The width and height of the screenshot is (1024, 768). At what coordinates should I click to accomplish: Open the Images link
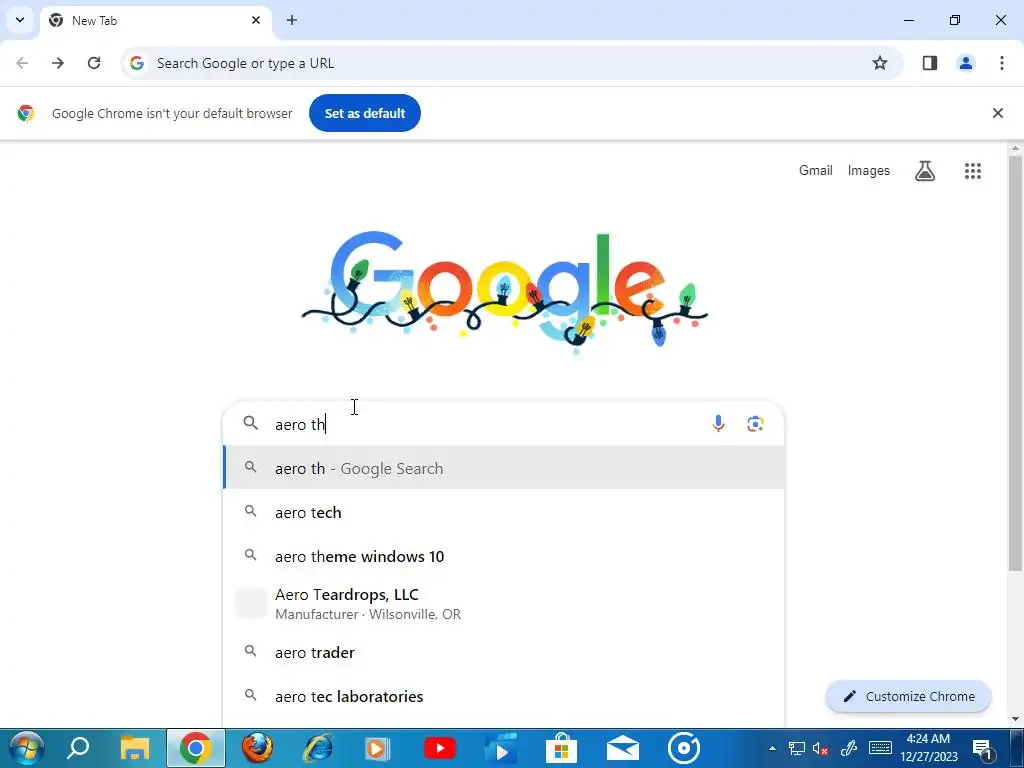tap(868, 170)
